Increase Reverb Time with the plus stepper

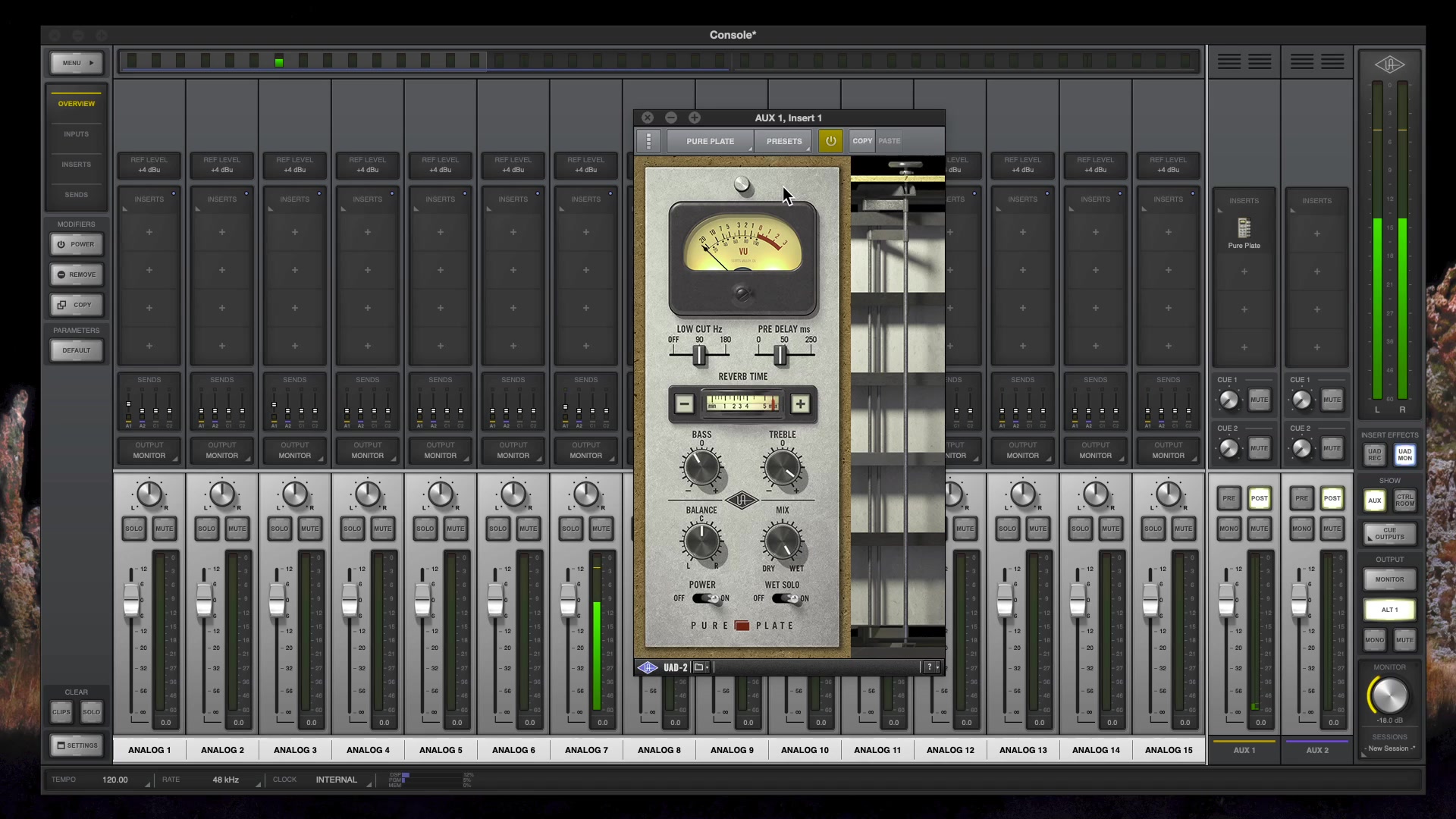pyautogui.click(x=799, y=404)
